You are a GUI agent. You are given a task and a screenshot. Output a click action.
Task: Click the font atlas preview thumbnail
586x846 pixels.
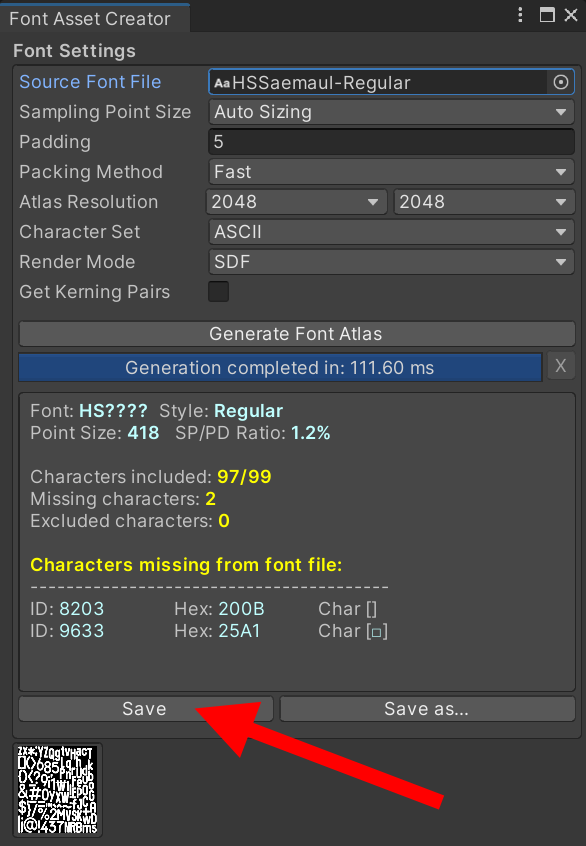coord(58,790)
